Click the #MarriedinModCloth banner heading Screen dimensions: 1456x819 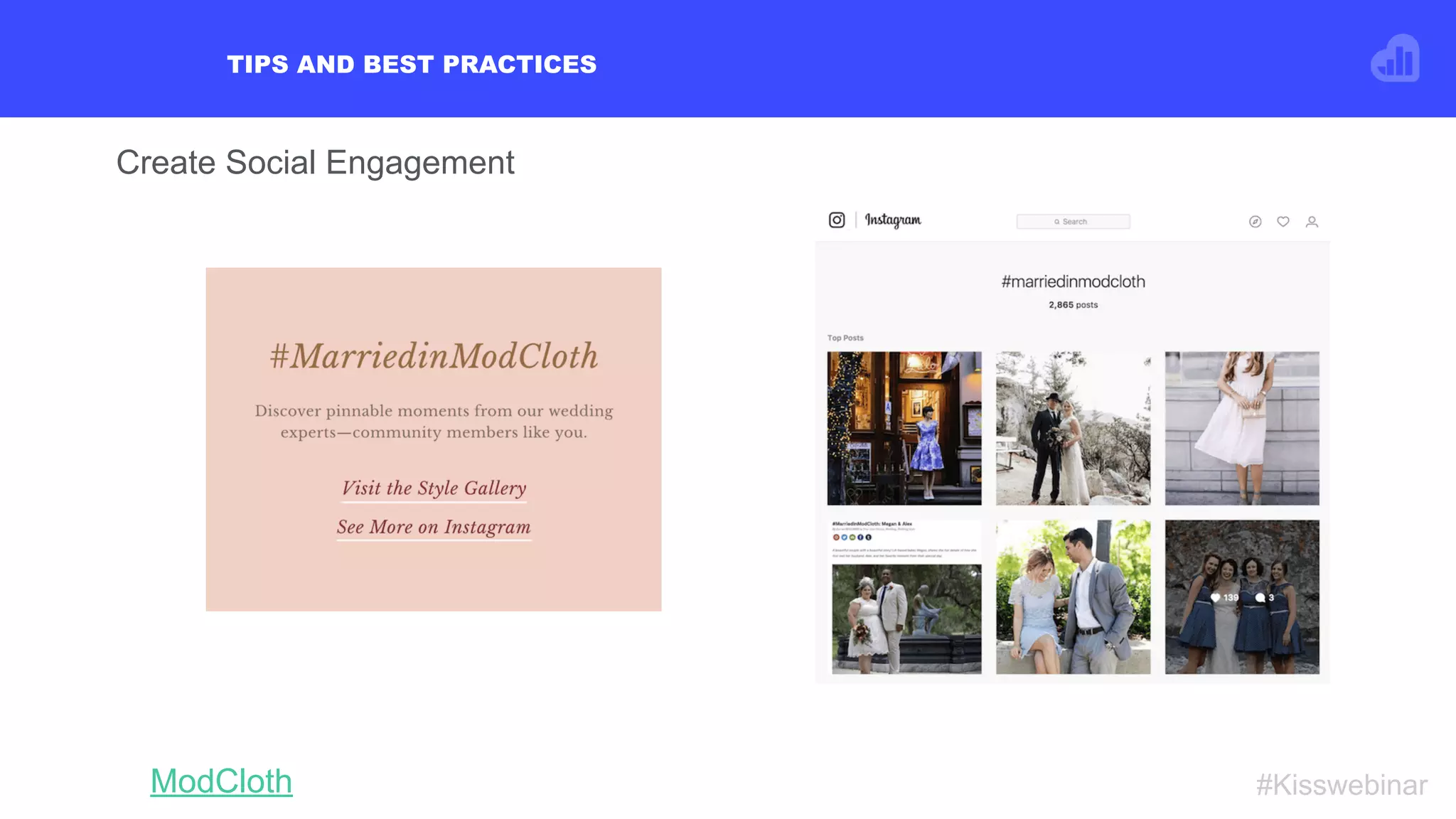[x=434, y=355]
